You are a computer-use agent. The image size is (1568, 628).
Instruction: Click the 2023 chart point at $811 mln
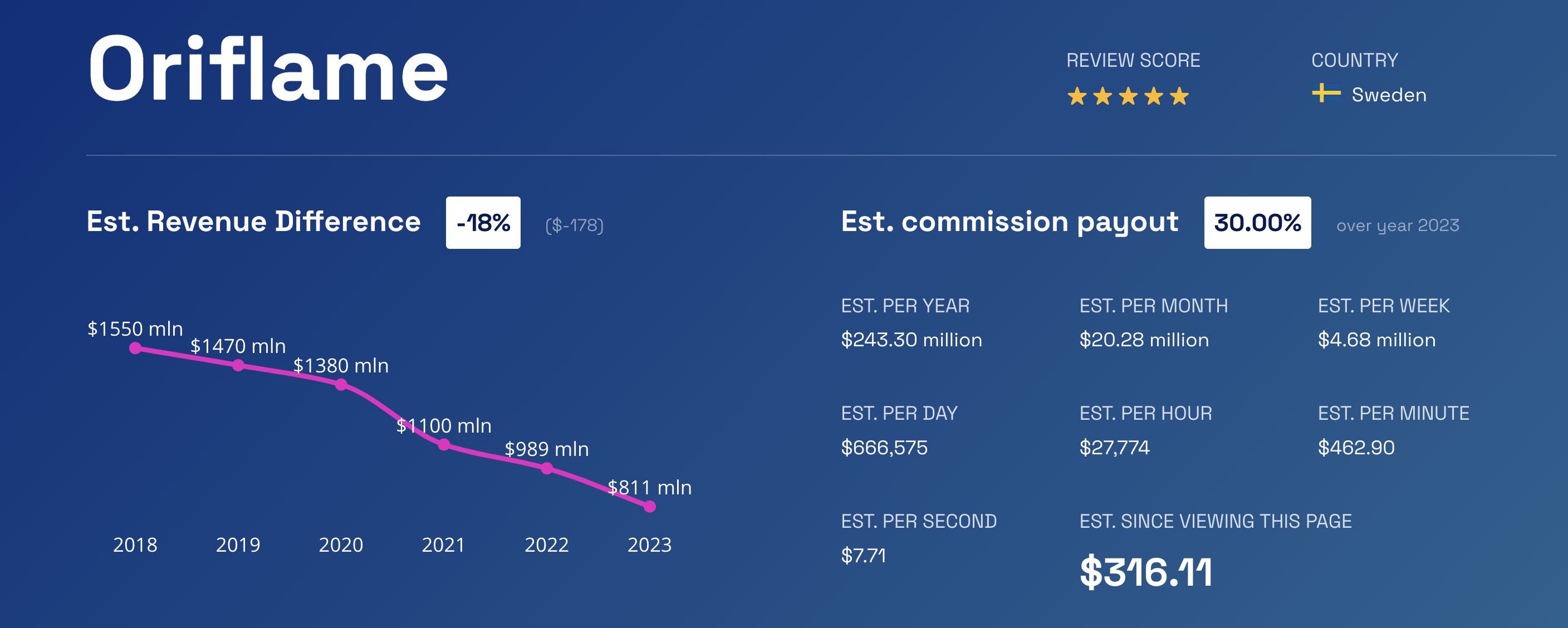coord(649,506)
